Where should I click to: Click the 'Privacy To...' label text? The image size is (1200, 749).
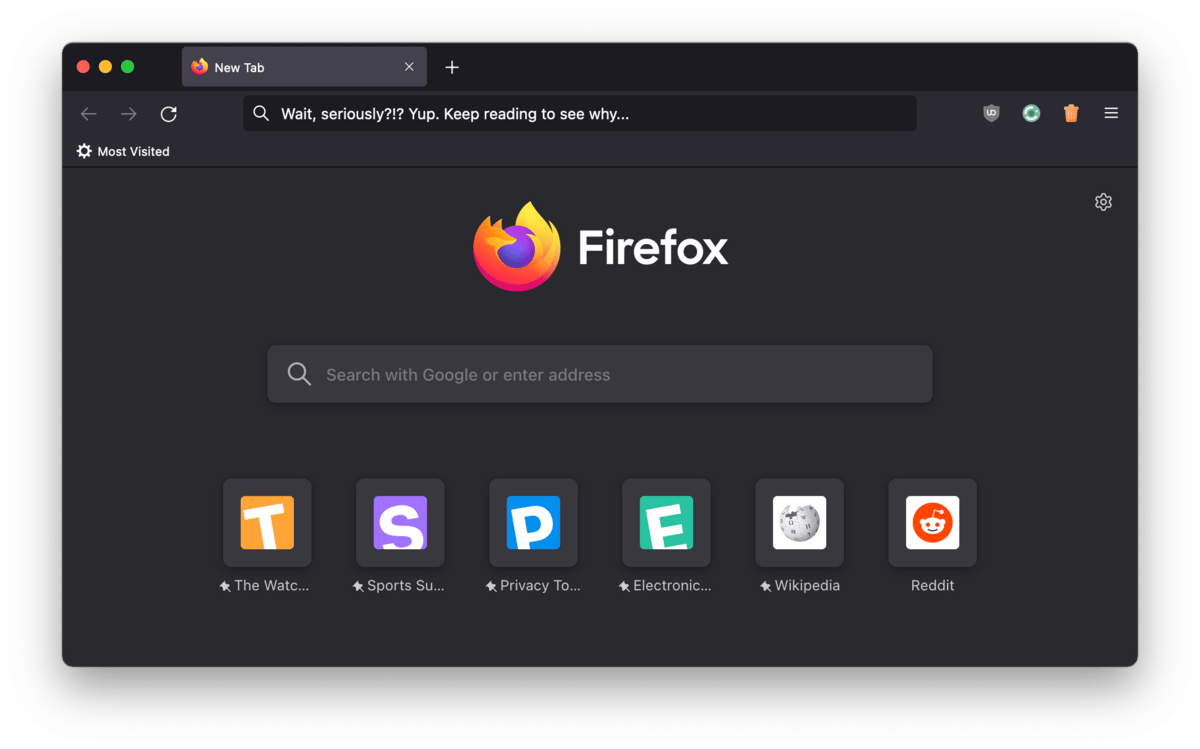coord(540,586)
